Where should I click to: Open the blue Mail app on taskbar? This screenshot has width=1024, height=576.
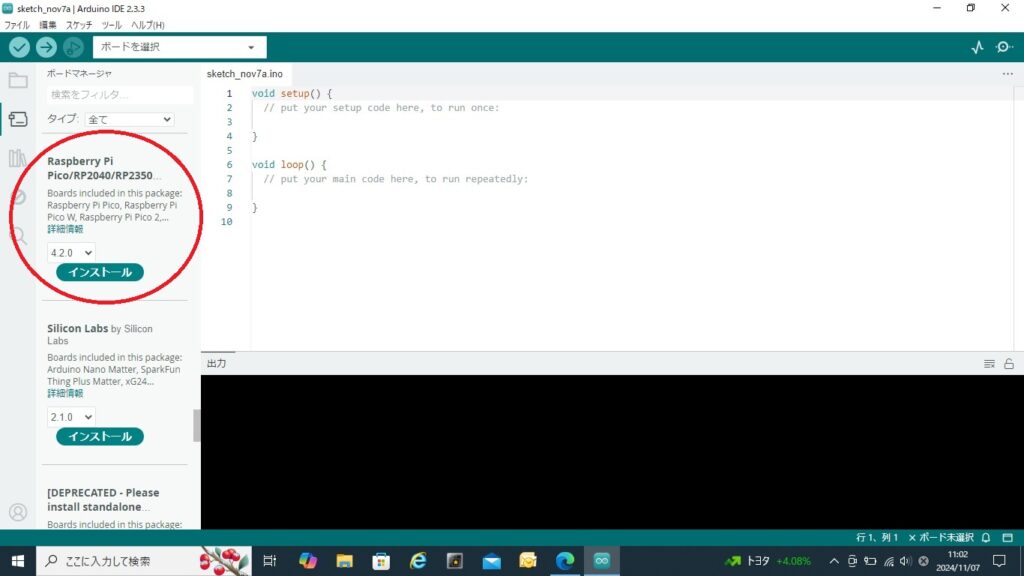492,561
